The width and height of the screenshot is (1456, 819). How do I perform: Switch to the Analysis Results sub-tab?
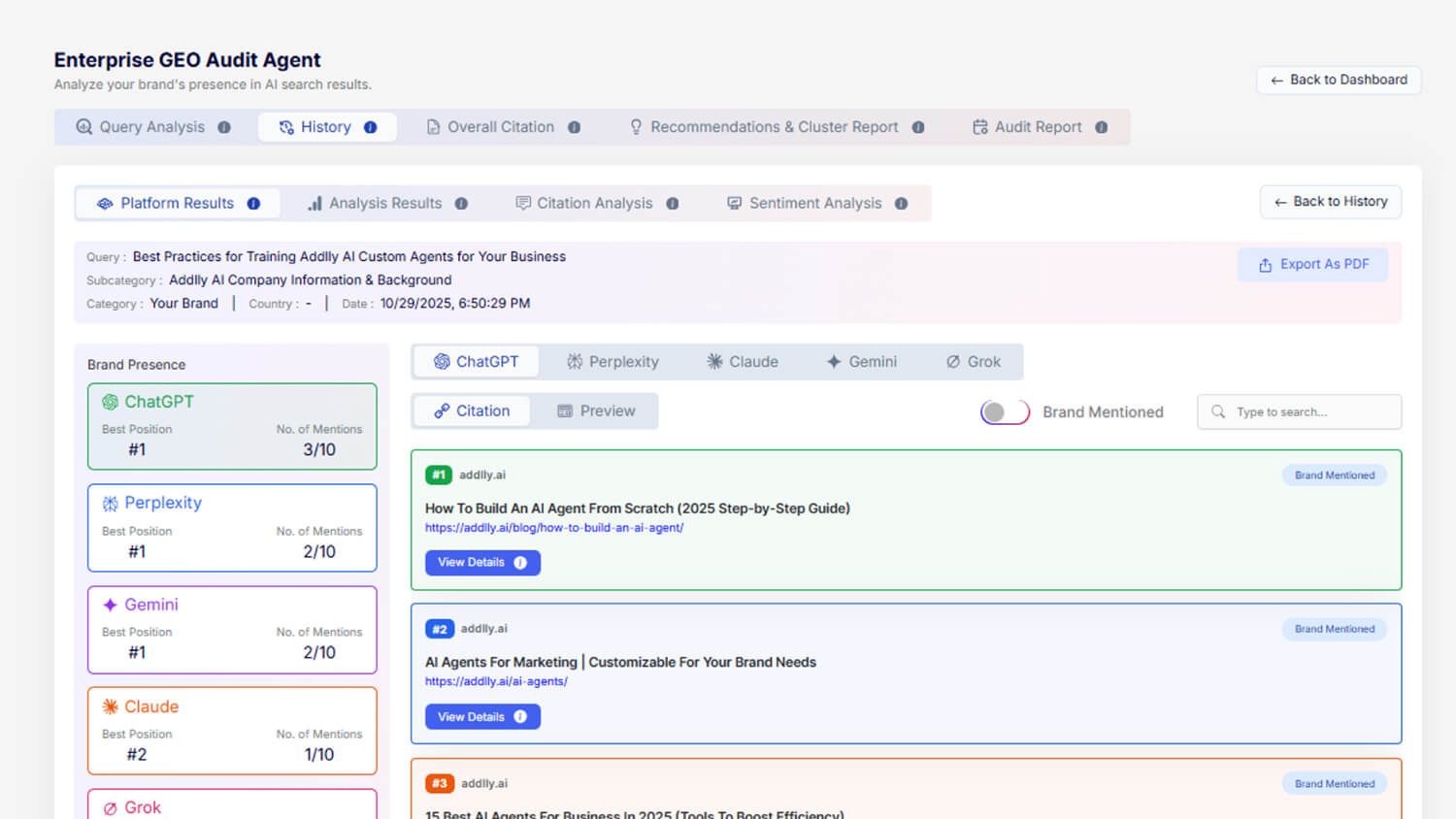click(387, 204)
